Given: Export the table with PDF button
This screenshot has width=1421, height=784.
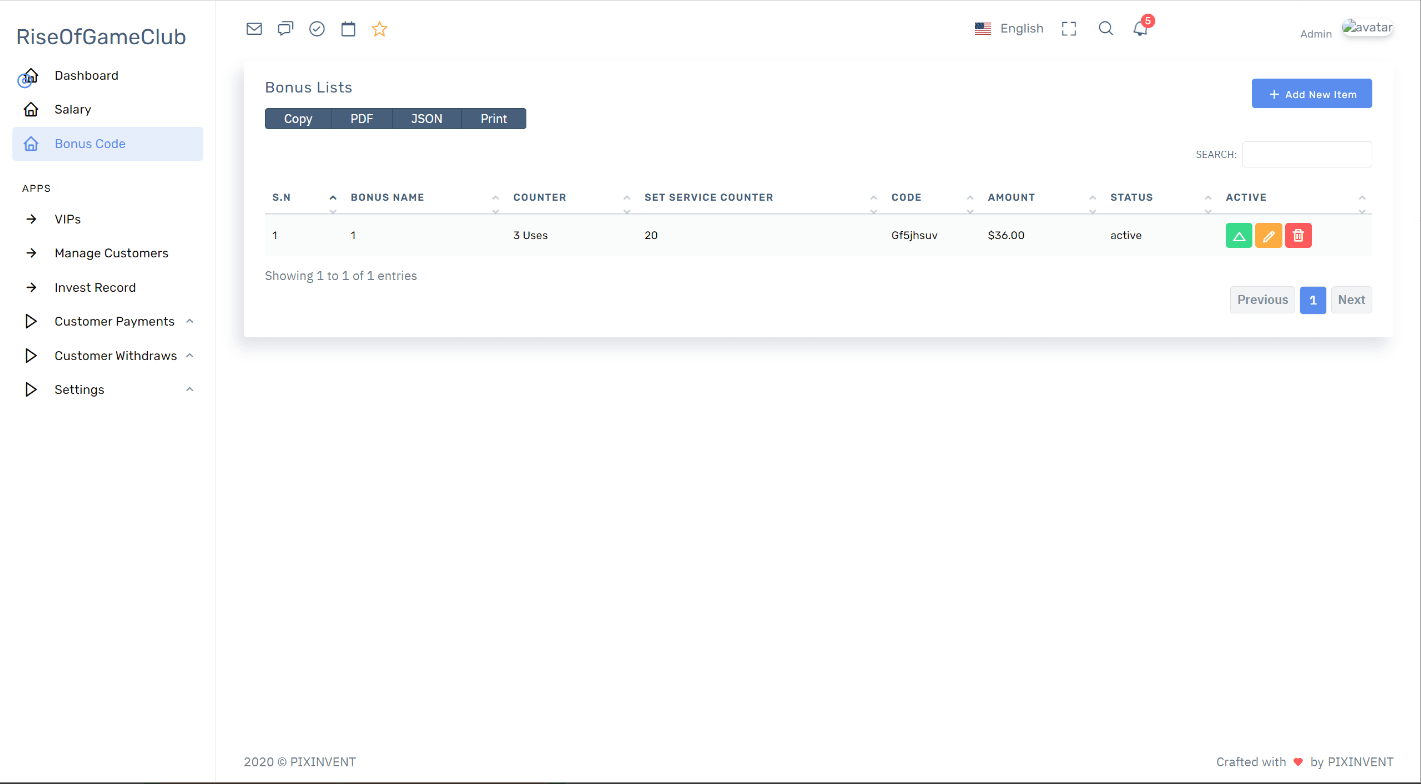Looking at the screenshot, I should [x=361, y=119].
